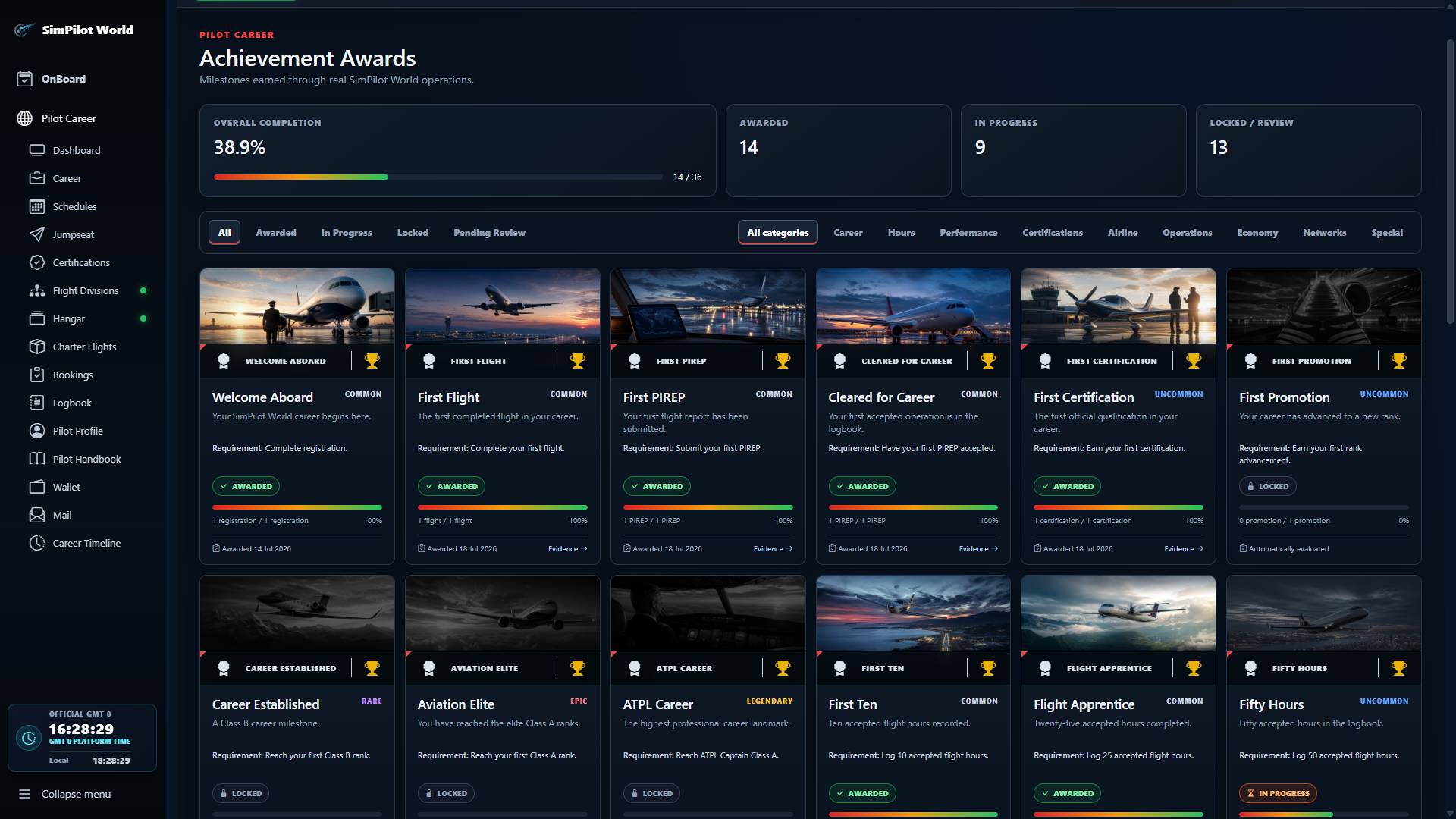
Task: Open the Jumpseat paper-plane icon
Action: click(36, 234)
